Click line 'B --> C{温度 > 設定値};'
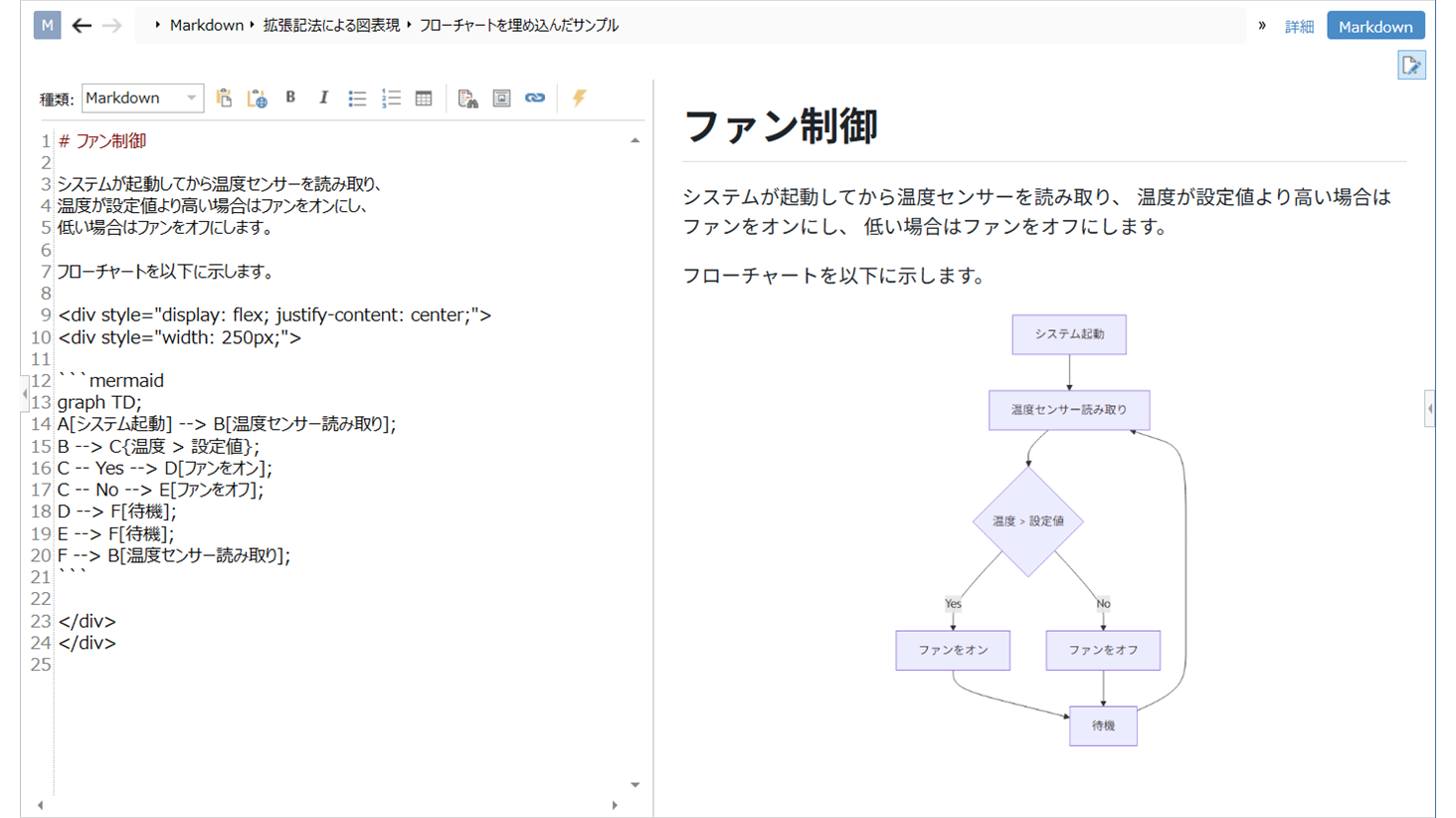This screenshot has height=818, width=1456. click(x=158, y=446)
